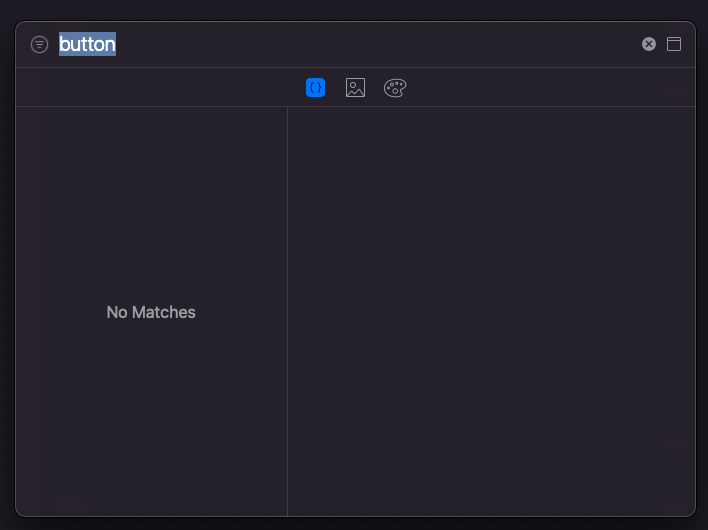Switch to the image media library tab
This screenshot has width=708, height=530.
pos(355,88)
